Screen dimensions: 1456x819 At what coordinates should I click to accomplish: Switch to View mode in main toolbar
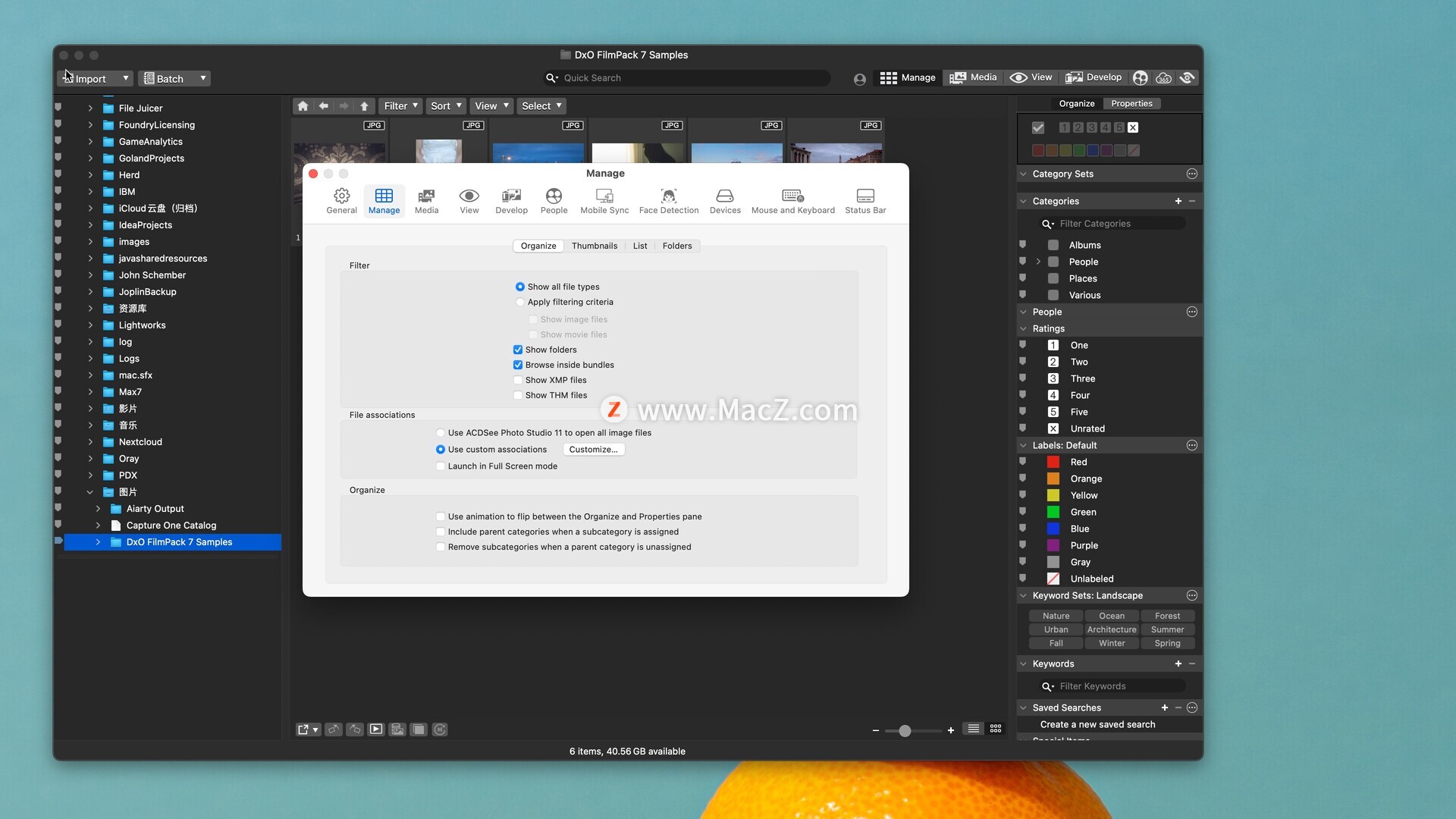click(1031, 77)
